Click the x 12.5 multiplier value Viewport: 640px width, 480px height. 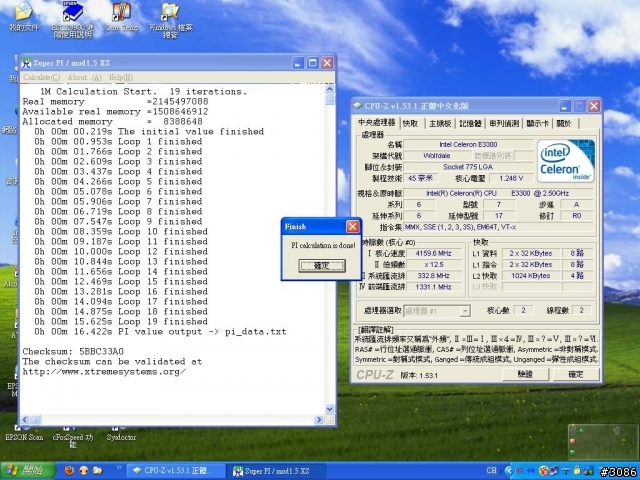[x=433, y=264]
